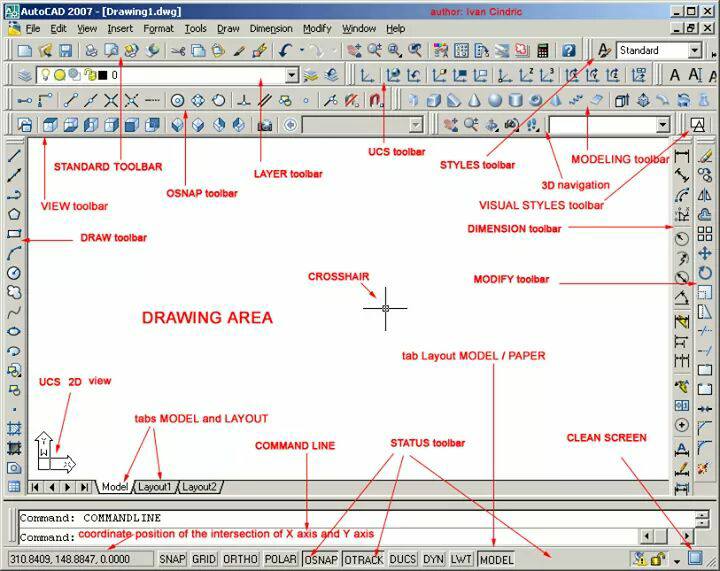
Task: Turn off OSNAP in status bar
Action: (321, 559)
